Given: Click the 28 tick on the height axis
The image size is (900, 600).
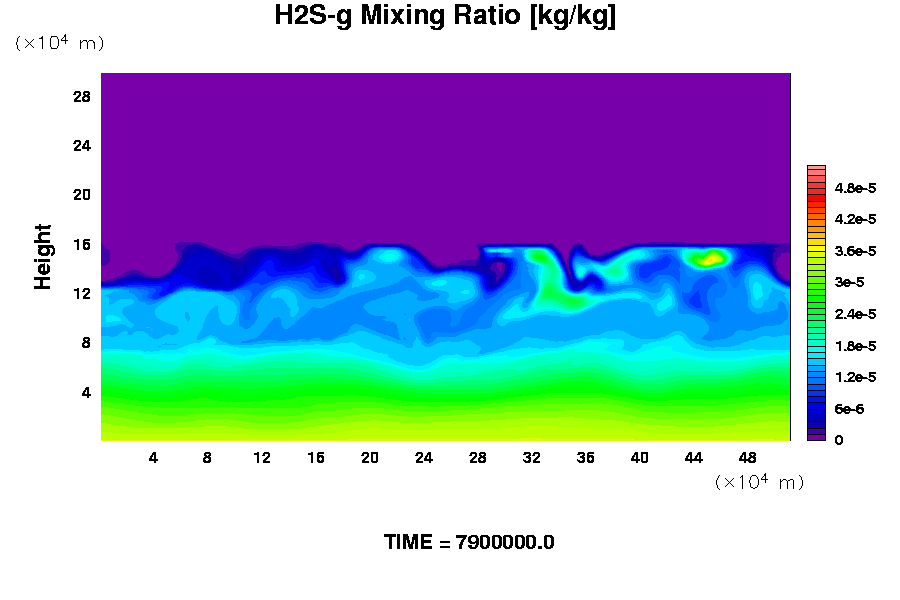Looking at the screenshot, I should (x=82, y=96).
